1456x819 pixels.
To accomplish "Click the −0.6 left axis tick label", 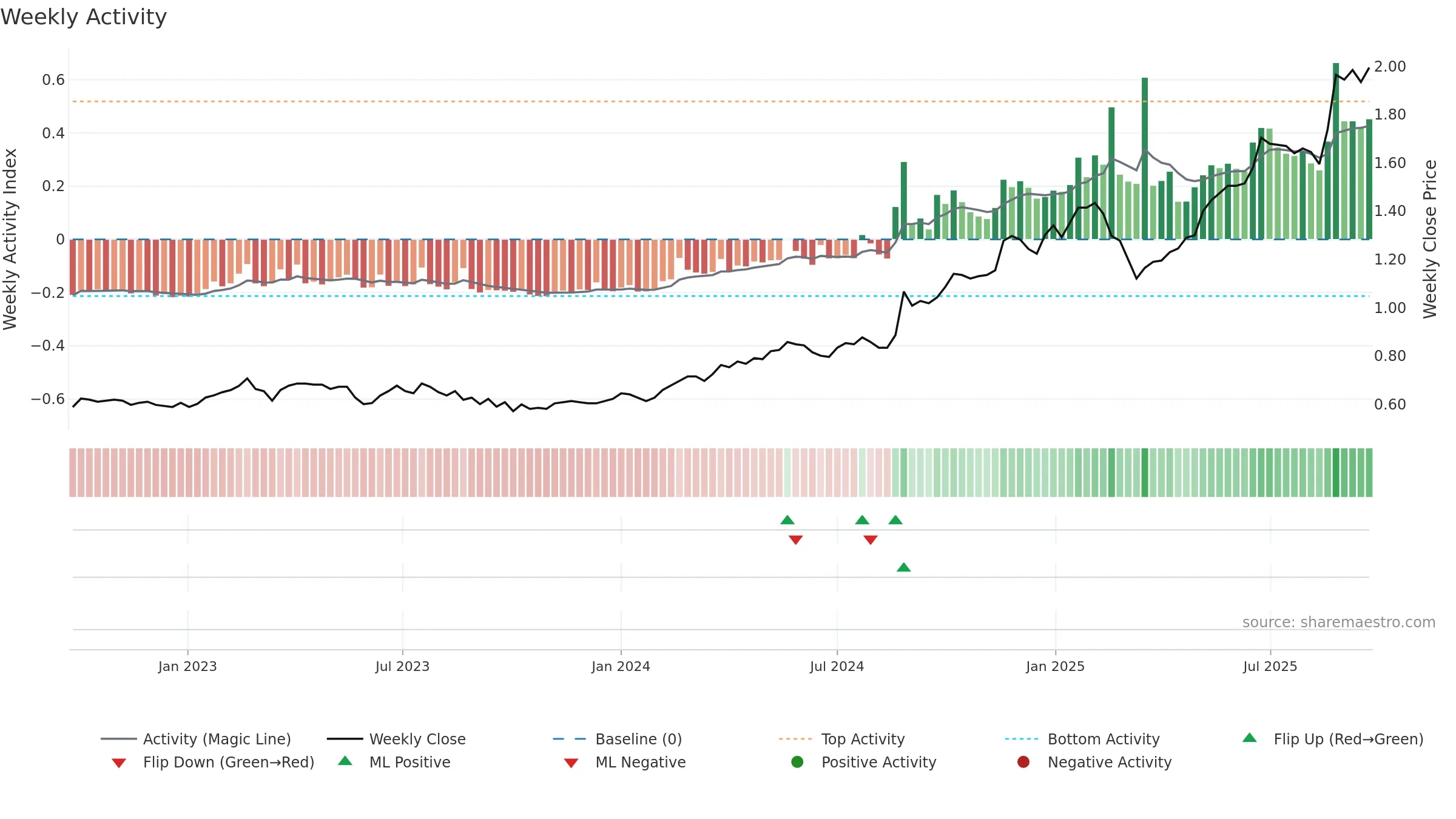I will pos(48,399).
